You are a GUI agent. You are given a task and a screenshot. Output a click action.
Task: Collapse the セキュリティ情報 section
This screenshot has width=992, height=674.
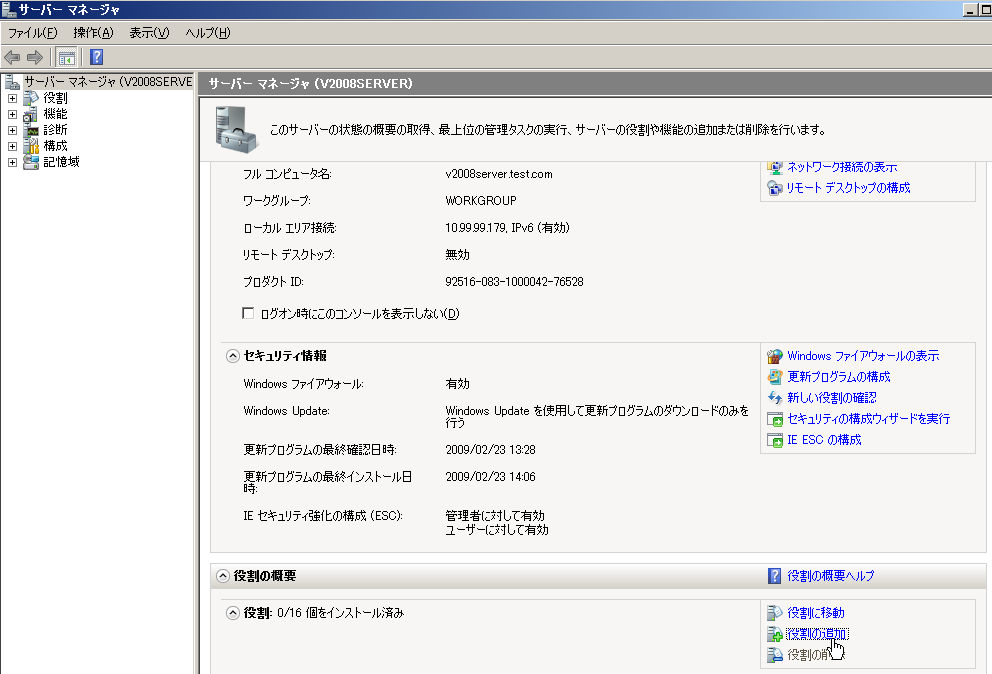click(232, 356)
